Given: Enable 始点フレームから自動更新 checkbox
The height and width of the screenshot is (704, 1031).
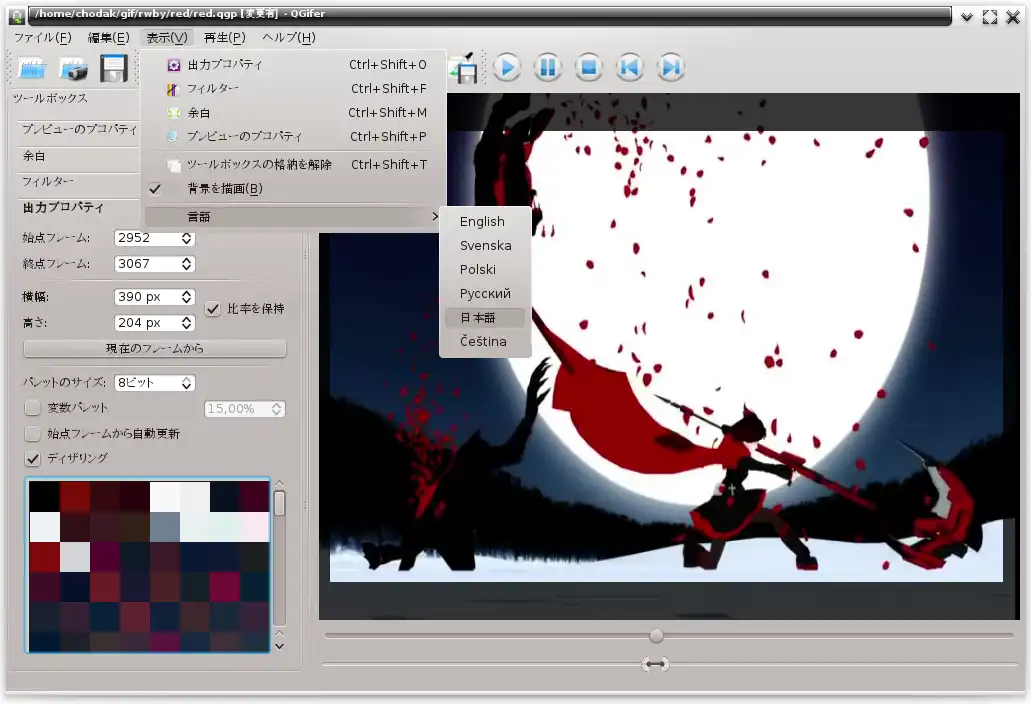Looking at the screenshot, I should (x=33, y=434).
